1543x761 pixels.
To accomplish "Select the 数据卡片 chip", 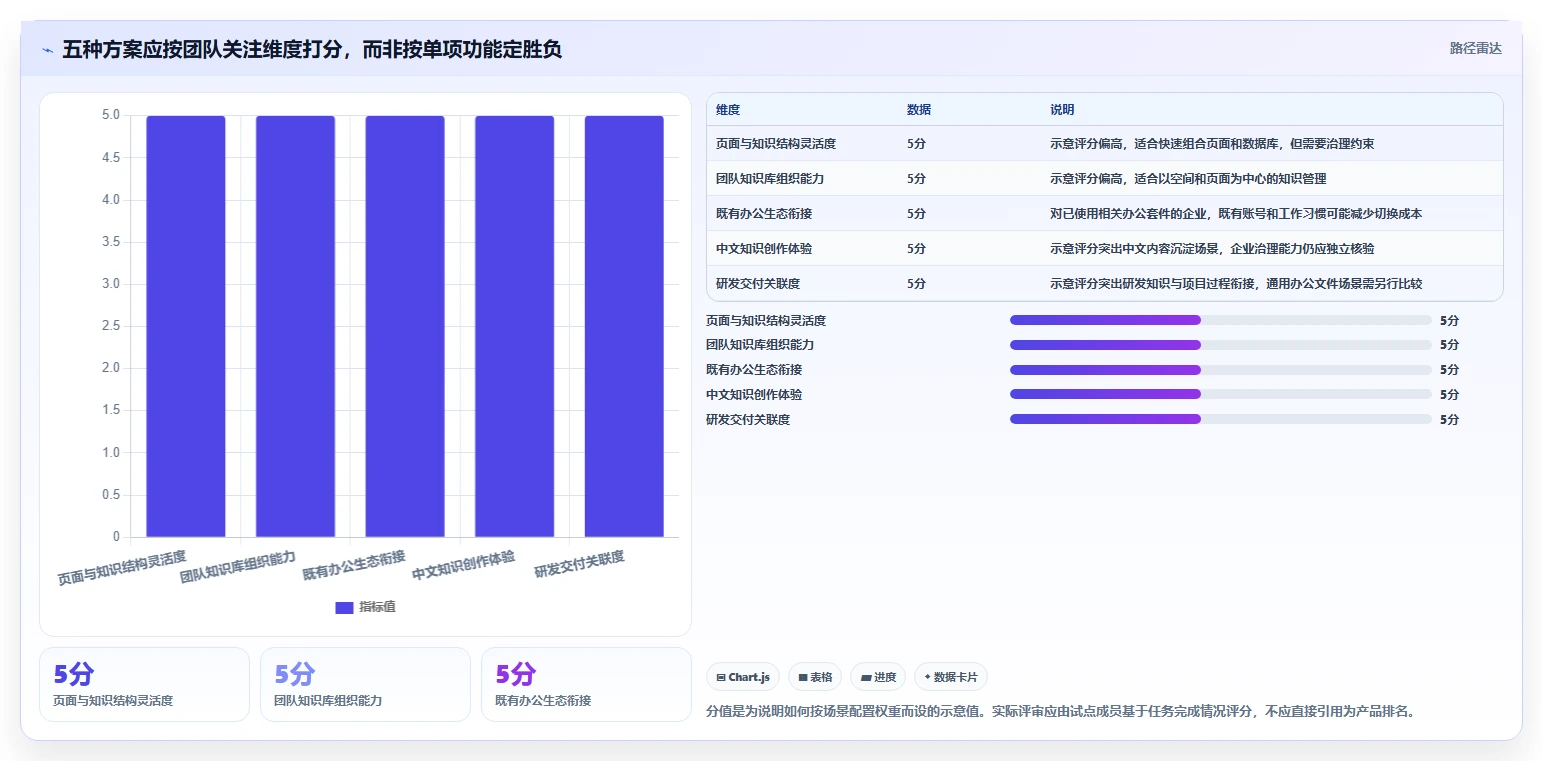I will pyautogui.click(x=951, y=677).
